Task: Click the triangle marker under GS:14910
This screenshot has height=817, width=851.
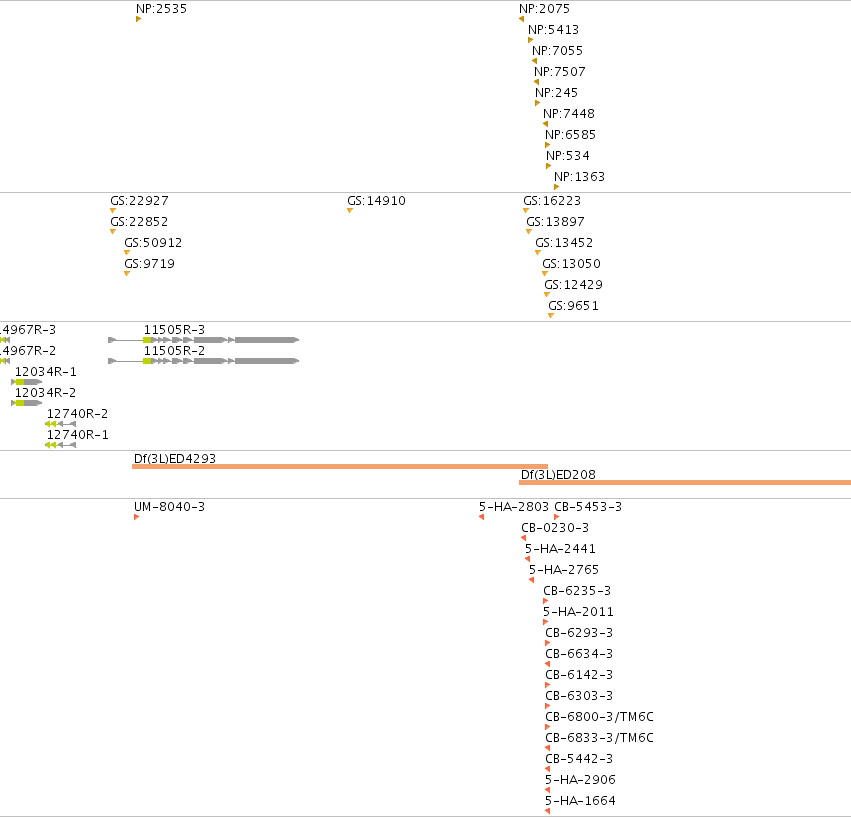Action: tap(350, 211)
